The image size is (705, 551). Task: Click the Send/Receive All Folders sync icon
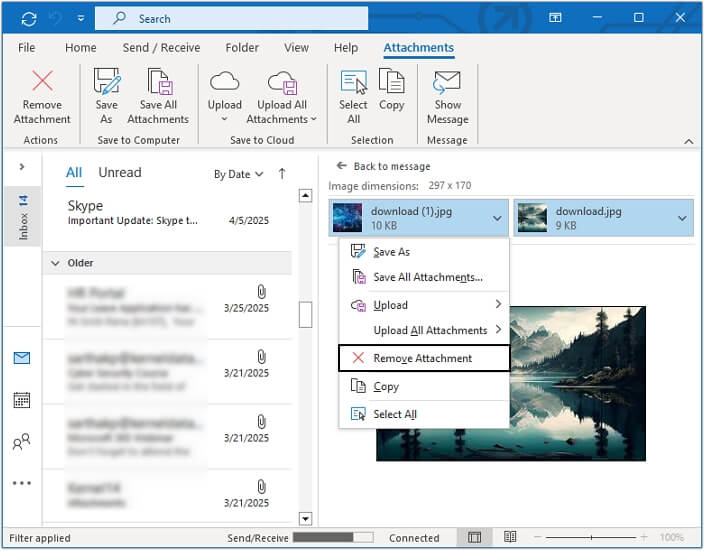29,18
